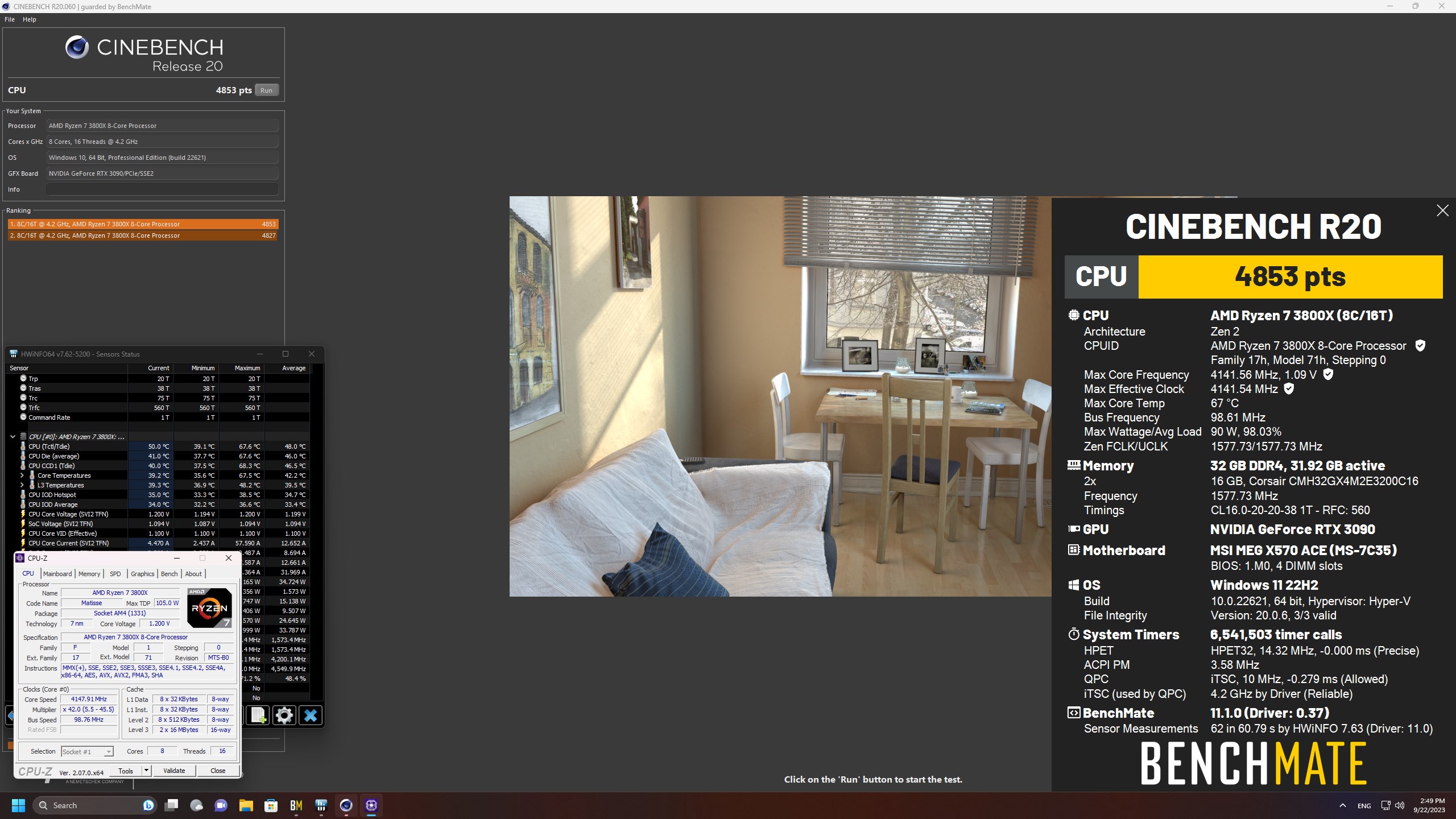Select ranking entry with score 4853
The image size is (1456, 819).
coord(142,224)
